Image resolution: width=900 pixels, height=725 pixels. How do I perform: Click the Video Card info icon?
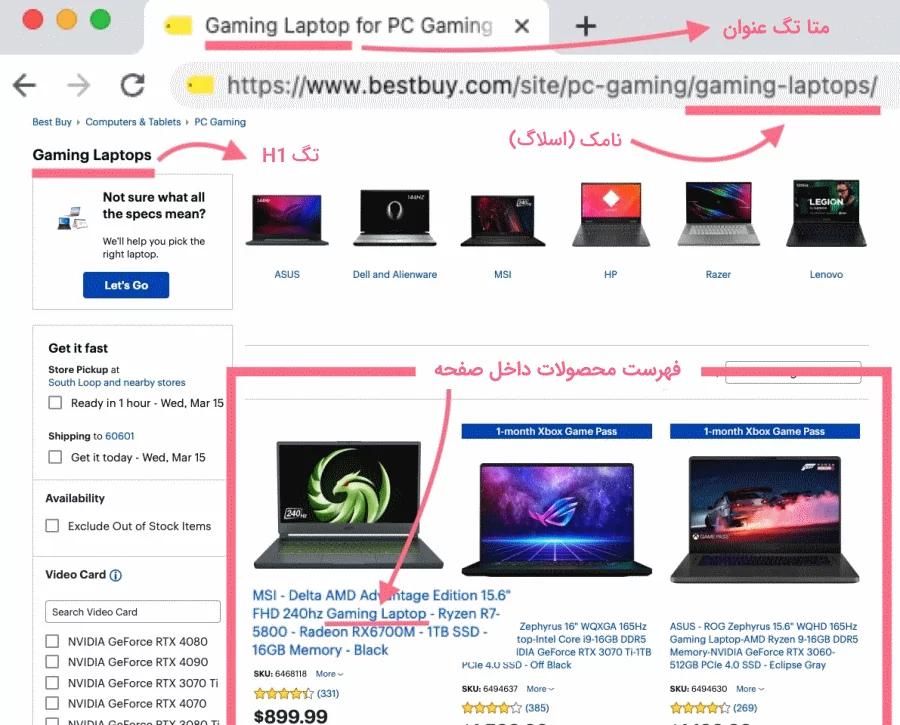point(115,575)
